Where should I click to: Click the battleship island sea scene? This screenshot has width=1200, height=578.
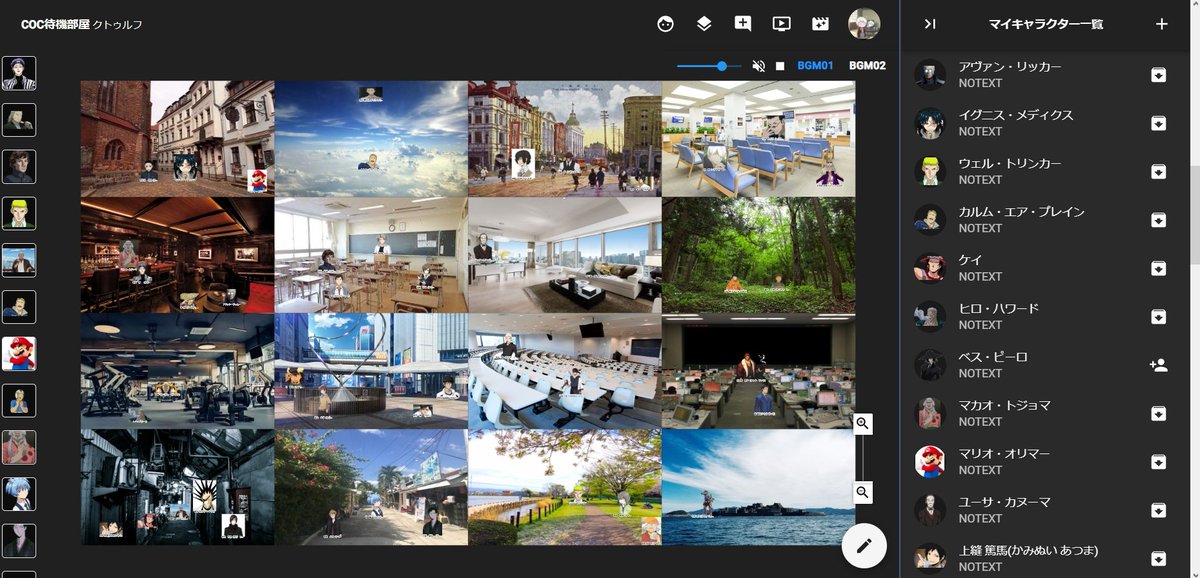point(758,487)
